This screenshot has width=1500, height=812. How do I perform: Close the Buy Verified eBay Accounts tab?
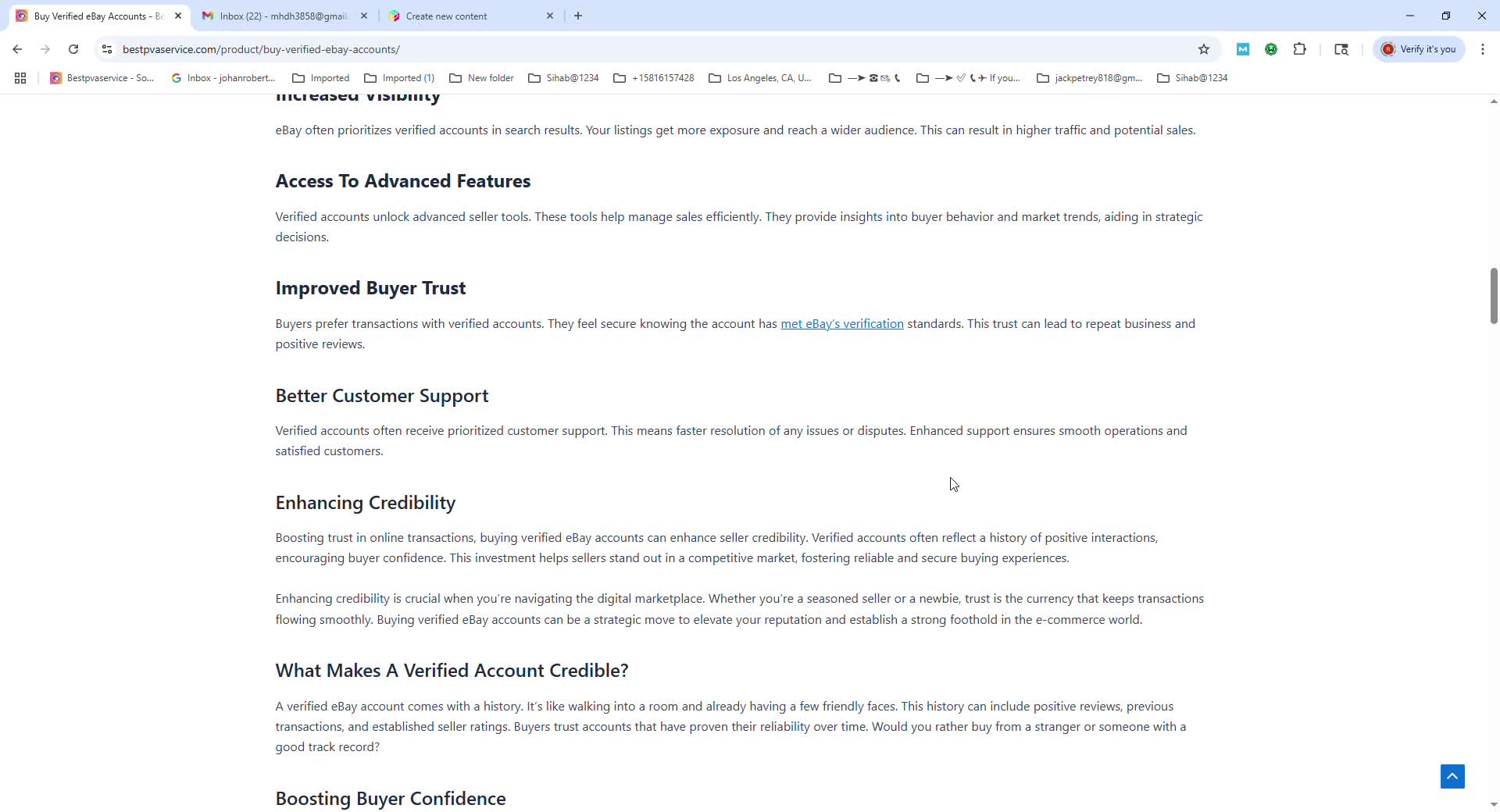point(178,16)
